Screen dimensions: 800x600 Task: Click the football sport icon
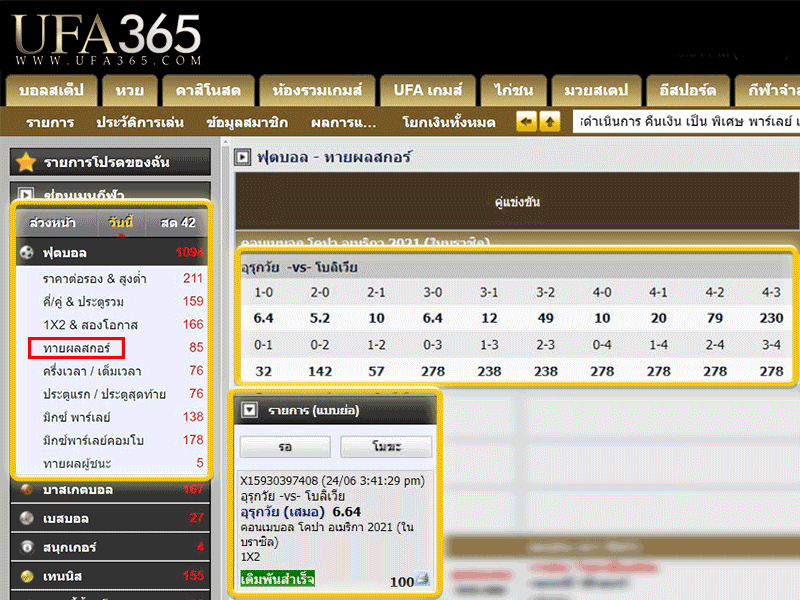[x=27, y=253]
